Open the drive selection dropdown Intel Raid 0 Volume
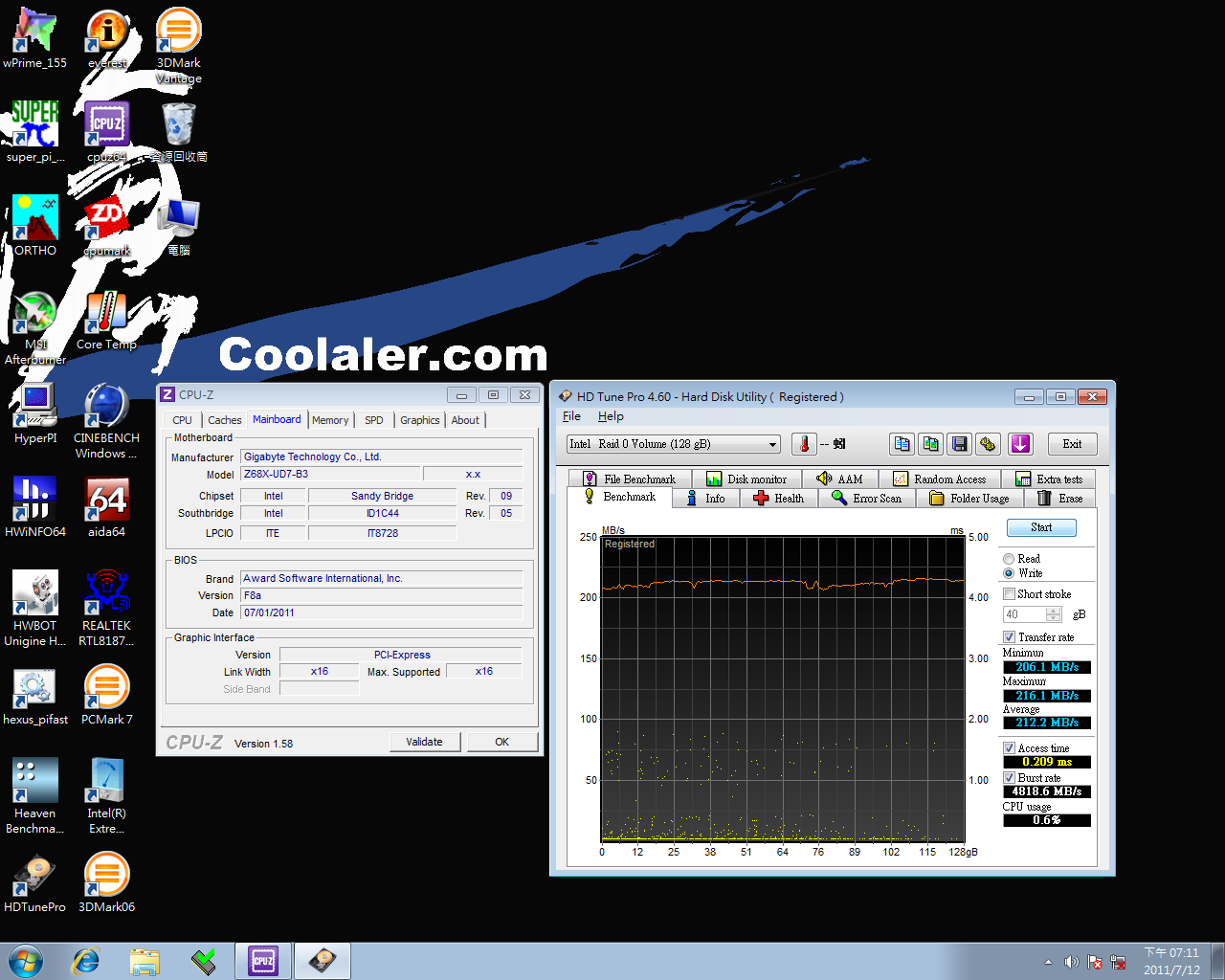 (674, 444)
